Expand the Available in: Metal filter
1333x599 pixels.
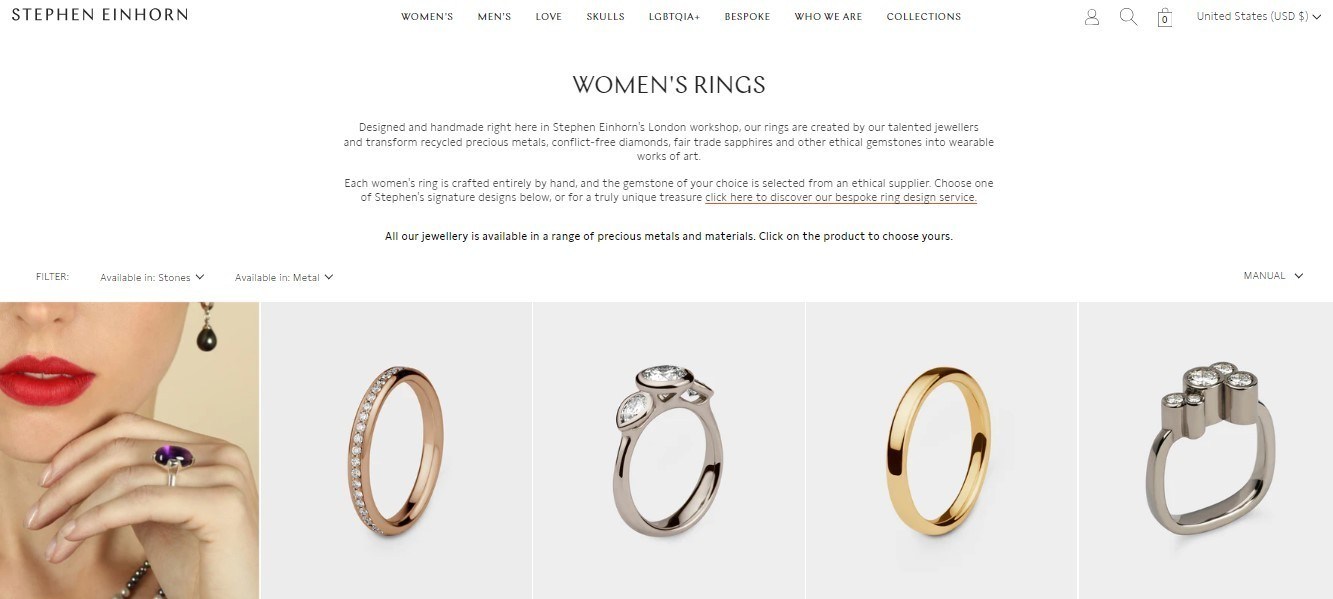(x=284, y=277)
